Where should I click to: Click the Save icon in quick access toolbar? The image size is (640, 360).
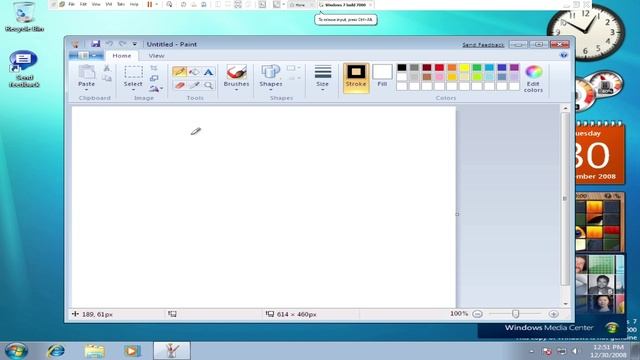pos(96,44)
